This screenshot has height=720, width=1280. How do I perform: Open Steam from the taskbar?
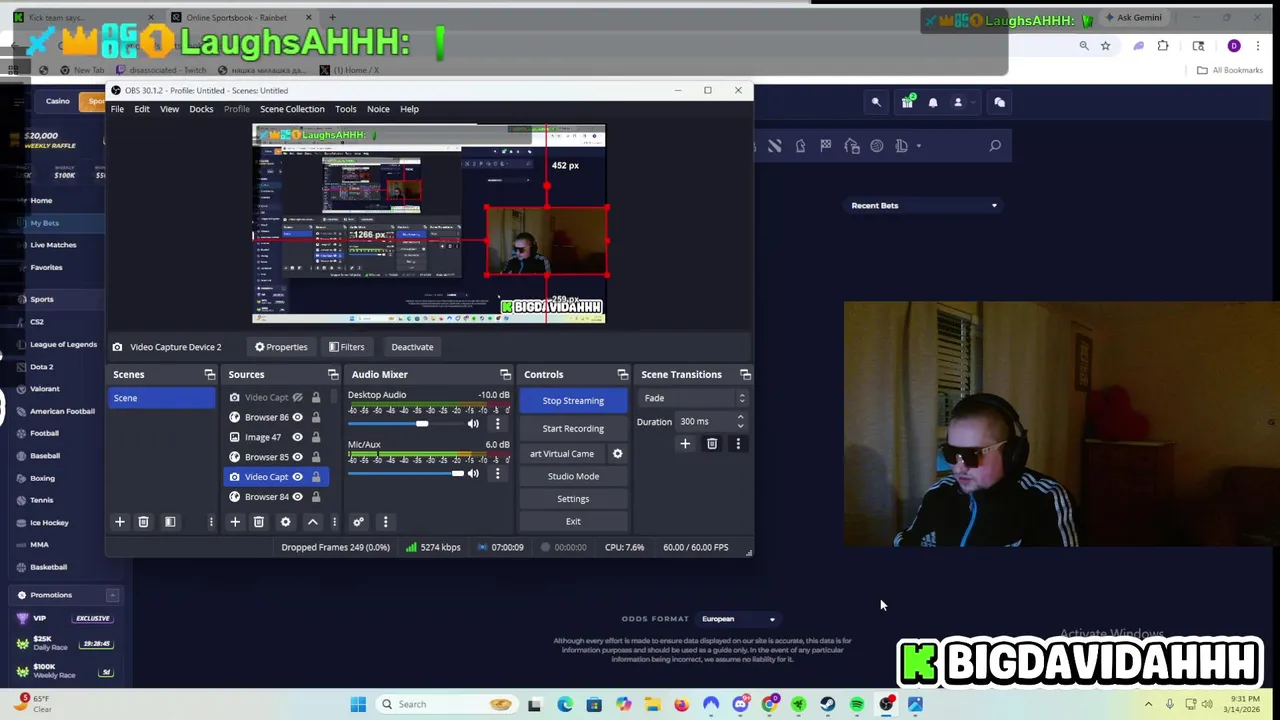point(828,705)
